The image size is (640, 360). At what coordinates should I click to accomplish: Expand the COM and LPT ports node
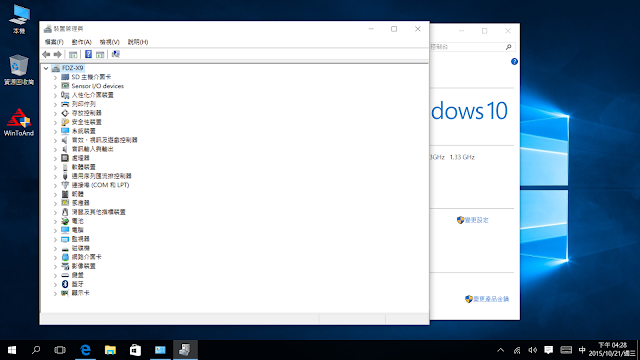(x=55, y=185)
